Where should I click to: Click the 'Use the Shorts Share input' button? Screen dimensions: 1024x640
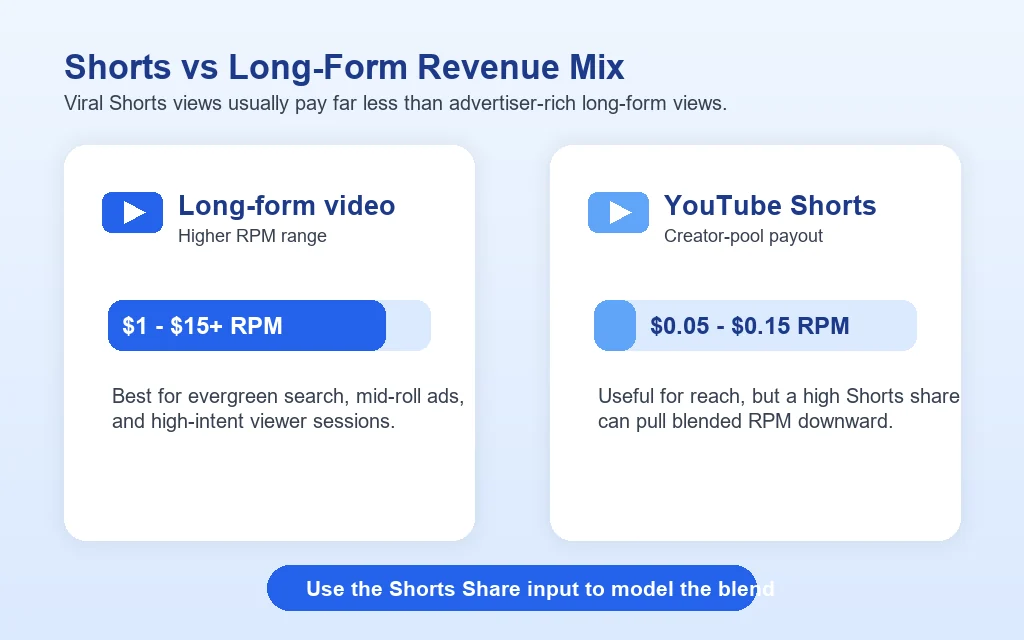(512, 588)
